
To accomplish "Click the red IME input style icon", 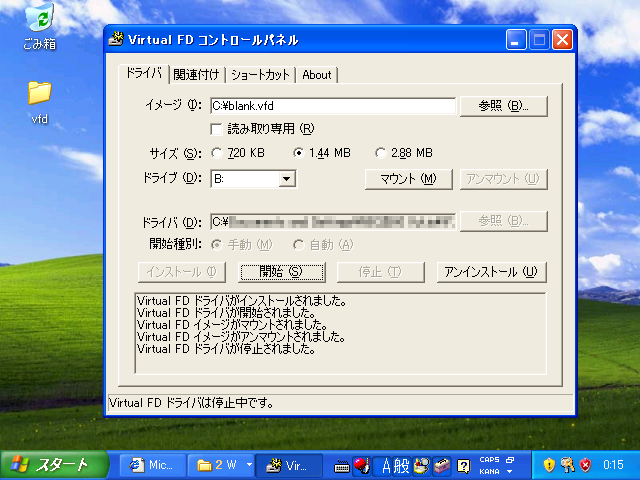I will [361, 465].
